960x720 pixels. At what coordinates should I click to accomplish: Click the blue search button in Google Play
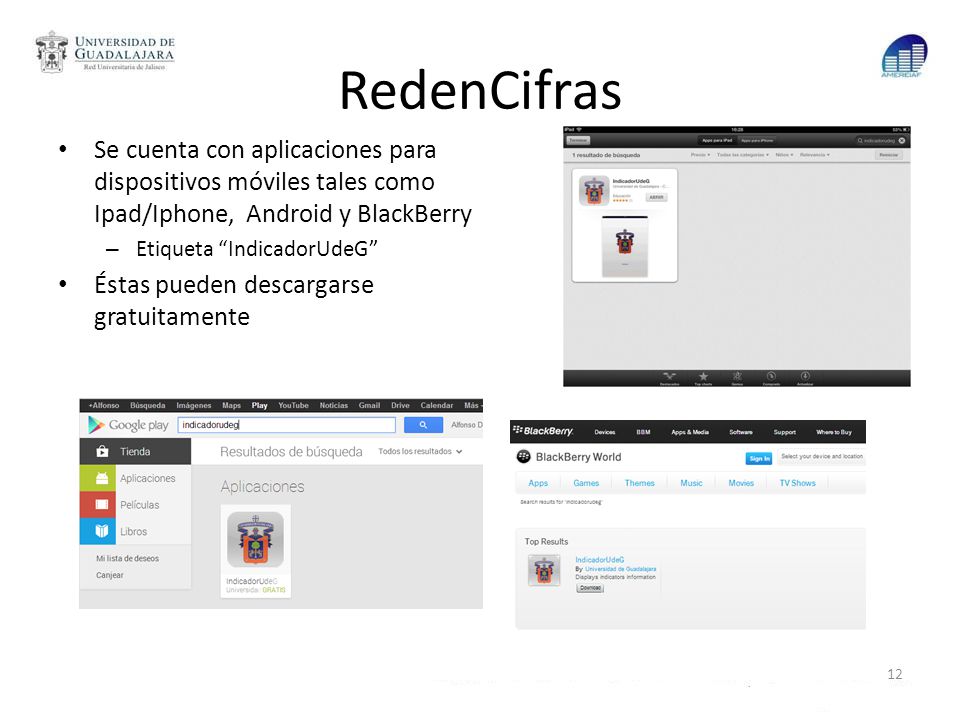click(x=423, y=425)
